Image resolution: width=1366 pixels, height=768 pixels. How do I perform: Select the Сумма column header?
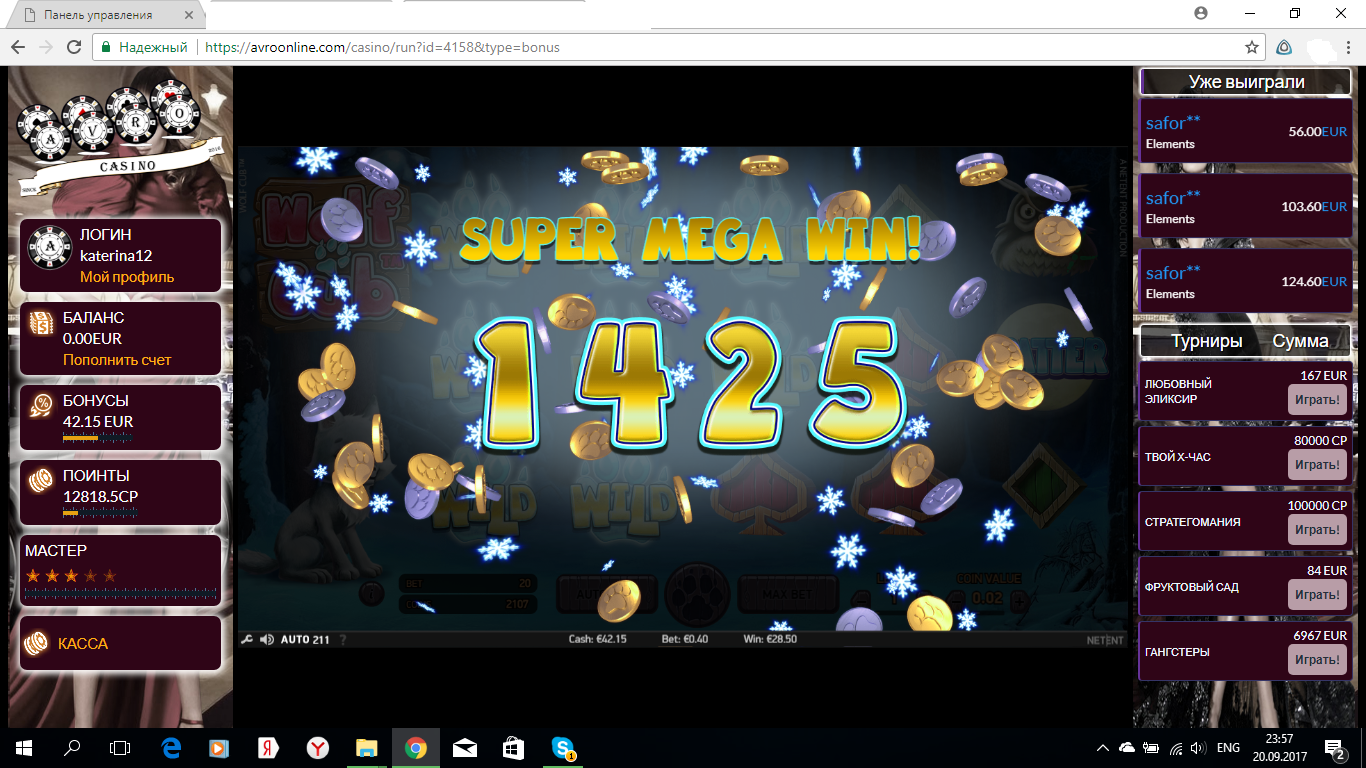[x=1300, y=341]
